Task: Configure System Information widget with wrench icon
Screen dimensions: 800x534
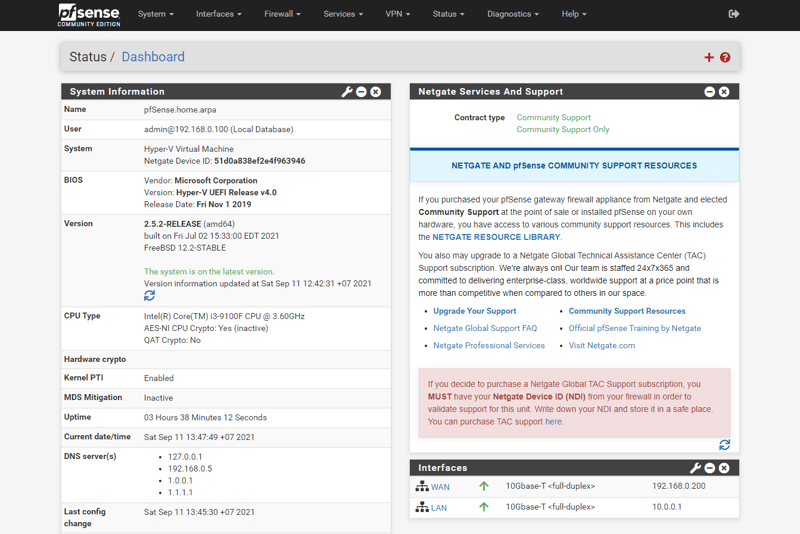Action: 347,91
